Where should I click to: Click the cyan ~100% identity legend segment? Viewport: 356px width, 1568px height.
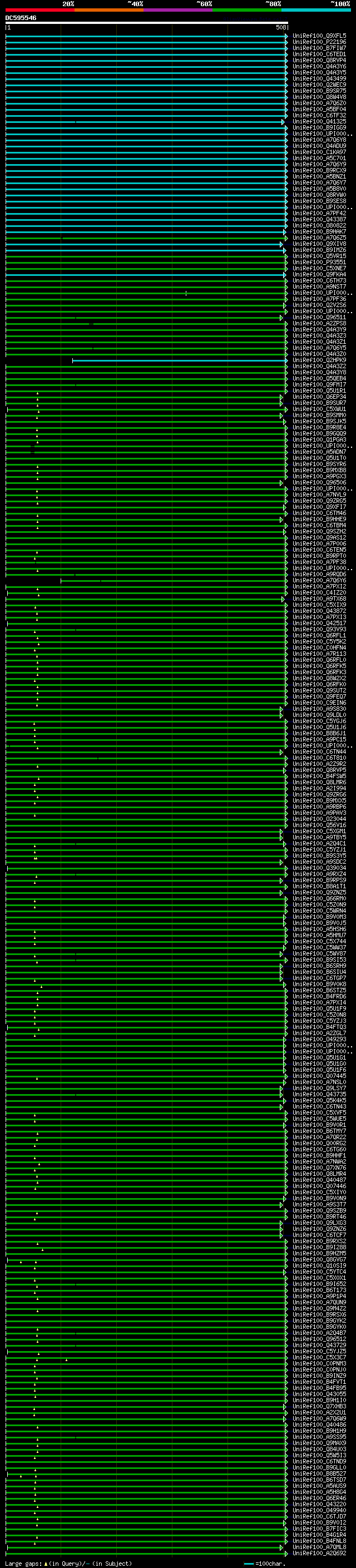316,10
